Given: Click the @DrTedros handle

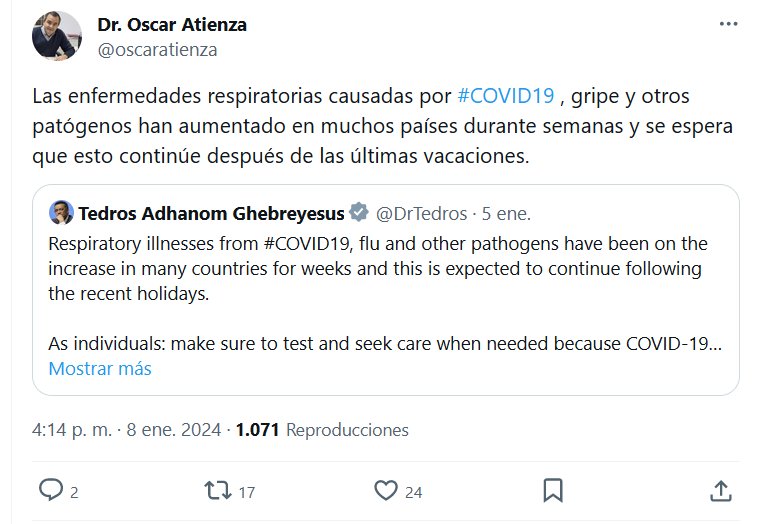Looking at the screenshot, I should (x=419, y=213).
